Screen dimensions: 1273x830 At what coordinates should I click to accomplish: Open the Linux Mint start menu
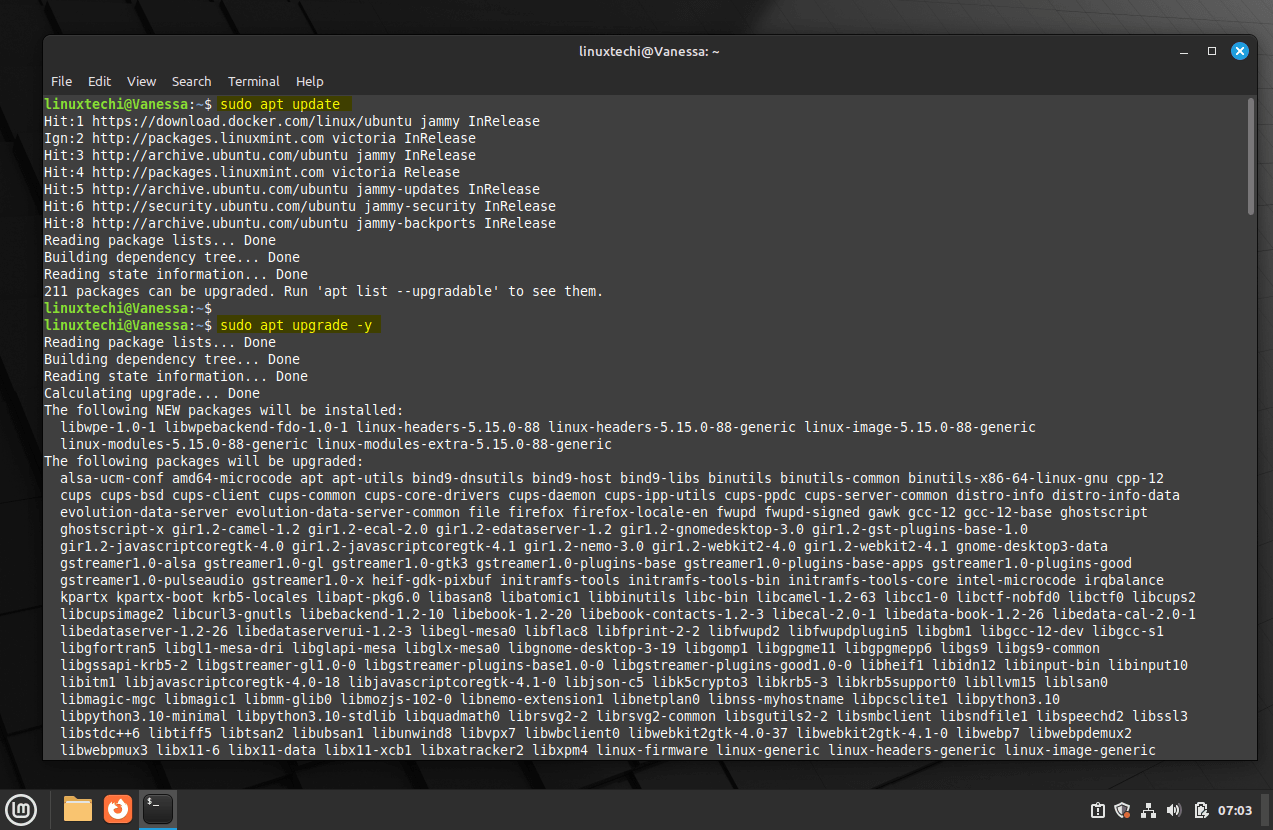(x=21, y=810)
